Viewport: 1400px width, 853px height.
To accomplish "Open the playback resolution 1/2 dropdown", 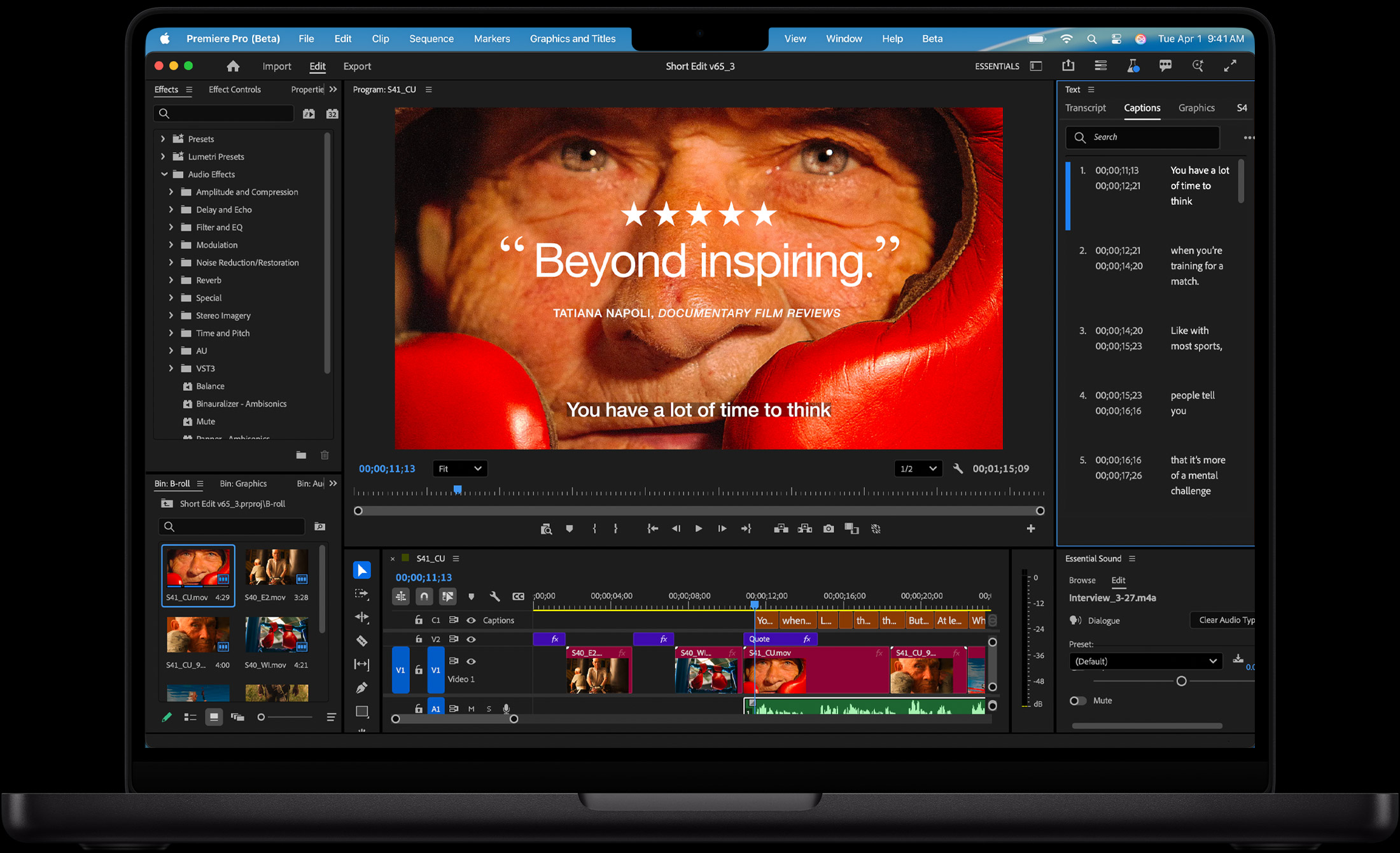I will pyautogui.click(x=918, y=469).
